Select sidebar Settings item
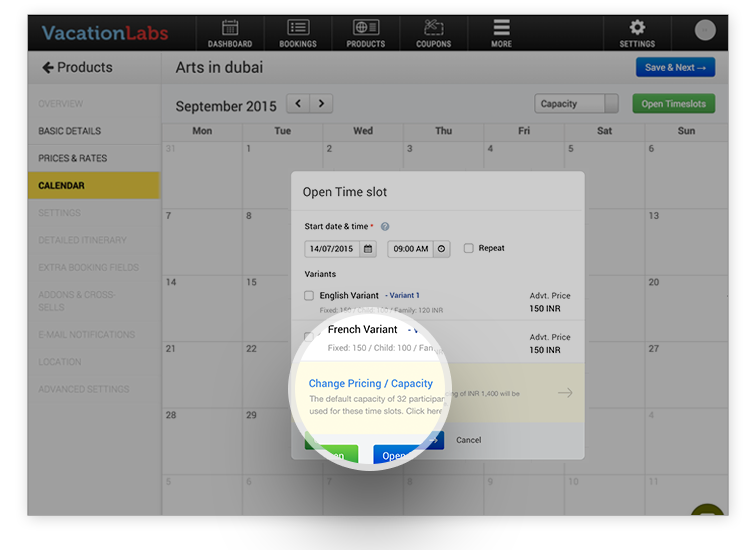756x550 pixels. pyautogui.click(x=94, y=213)
